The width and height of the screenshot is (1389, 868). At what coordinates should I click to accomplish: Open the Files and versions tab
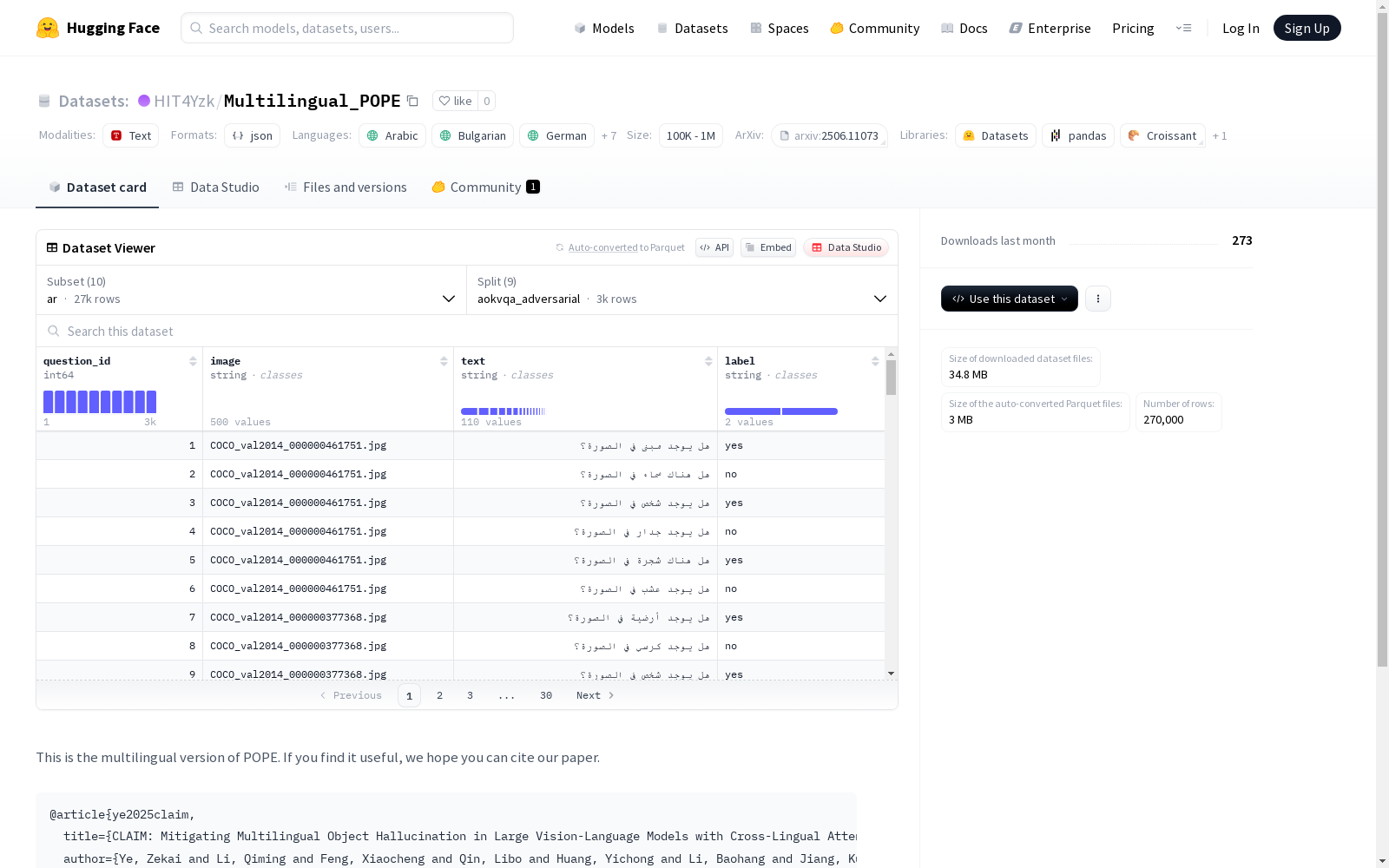pyautogui.click(x=346, y=187)
